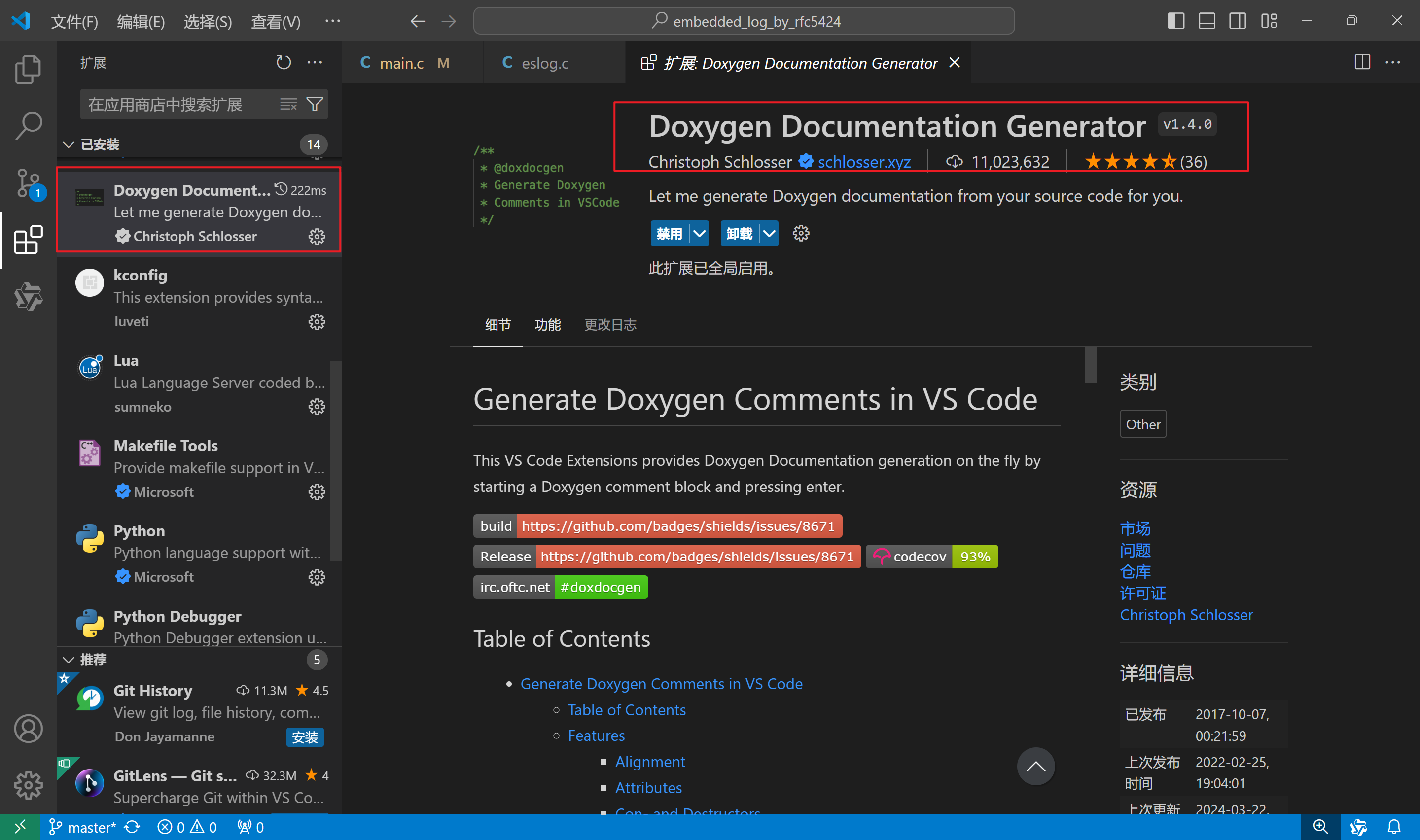The image size is (1420, 840).
Task: Click the filter extensions funnel icon
Action: click(315, 104)
